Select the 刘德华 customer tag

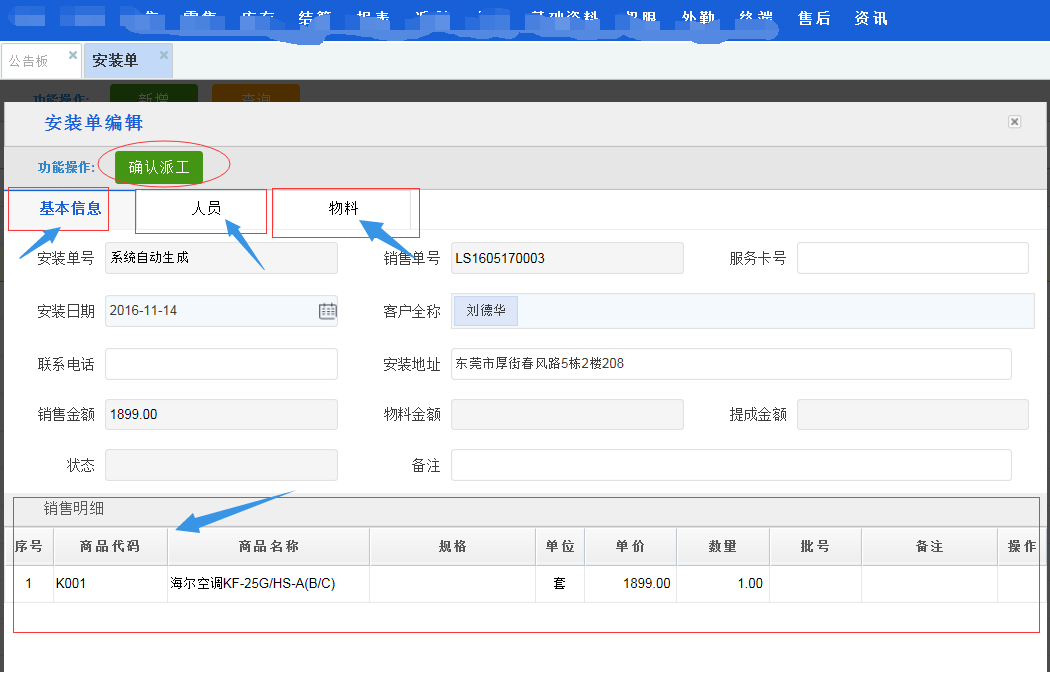click(x=485, y=311)
